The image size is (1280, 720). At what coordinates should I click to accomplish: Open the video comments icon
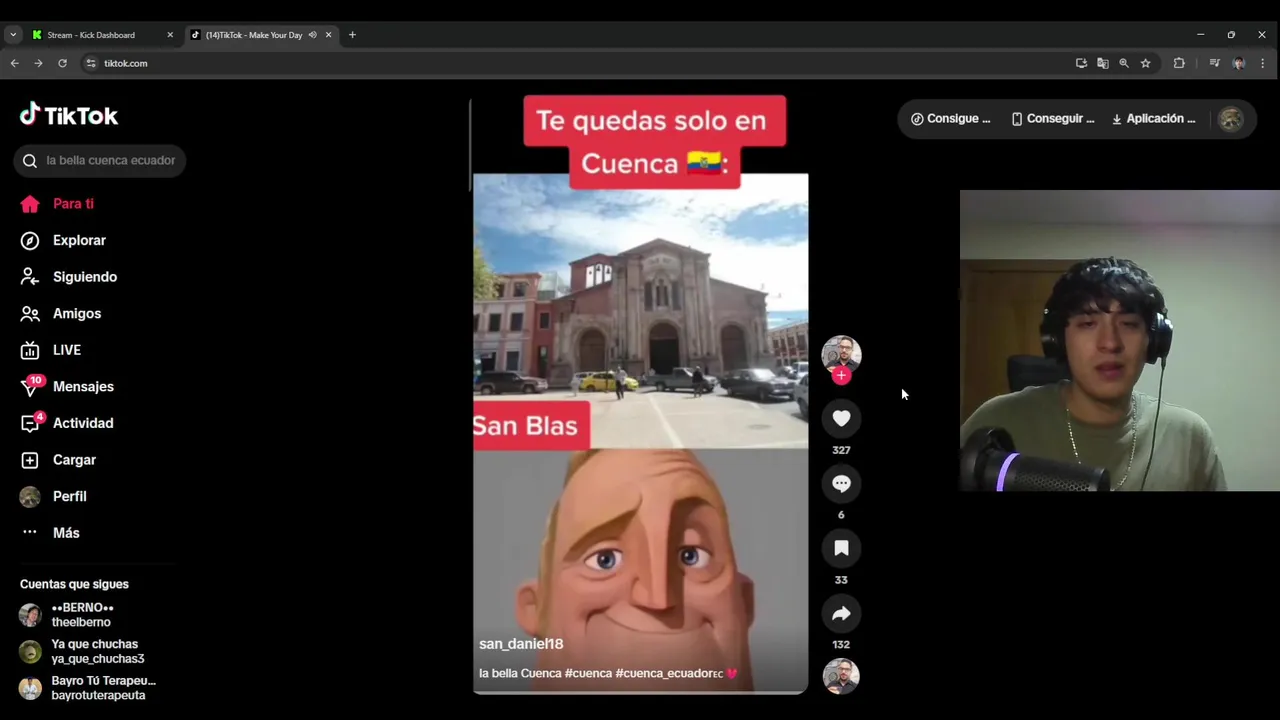841,484
